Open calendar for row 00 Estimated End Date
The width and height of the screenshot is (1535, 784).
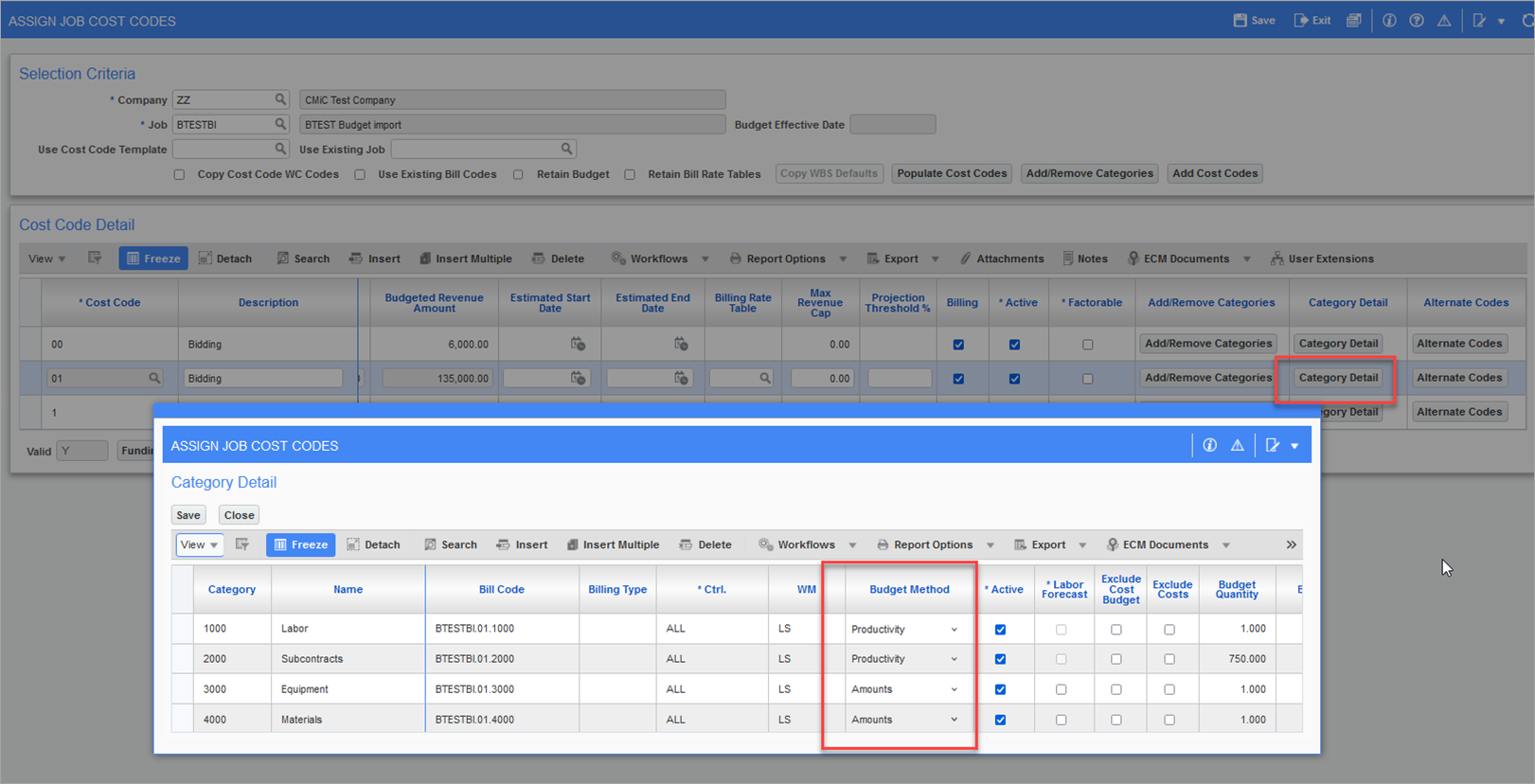click(681, 344)
